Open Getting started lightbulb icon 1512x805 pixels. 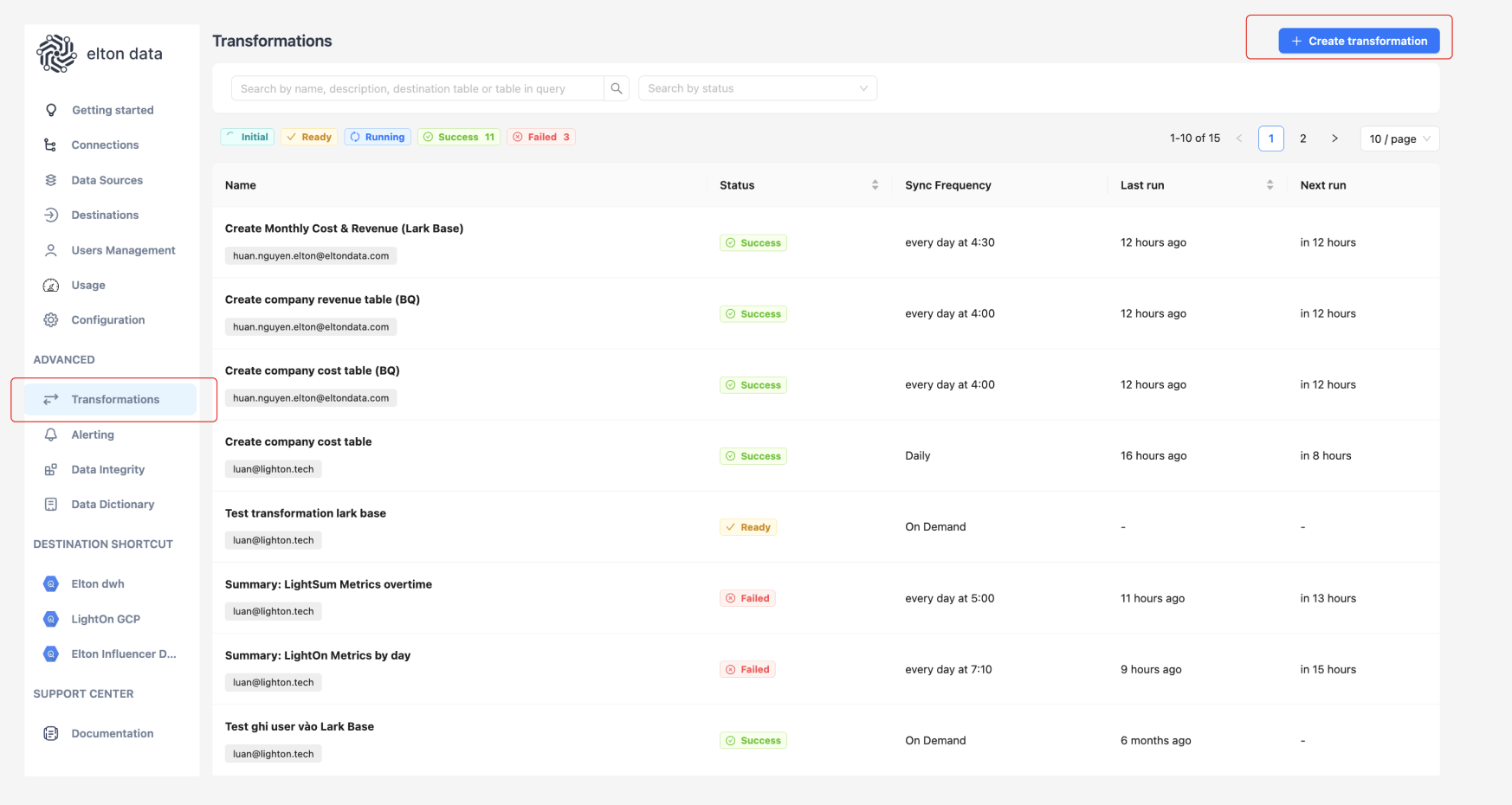tap(51, 110)
